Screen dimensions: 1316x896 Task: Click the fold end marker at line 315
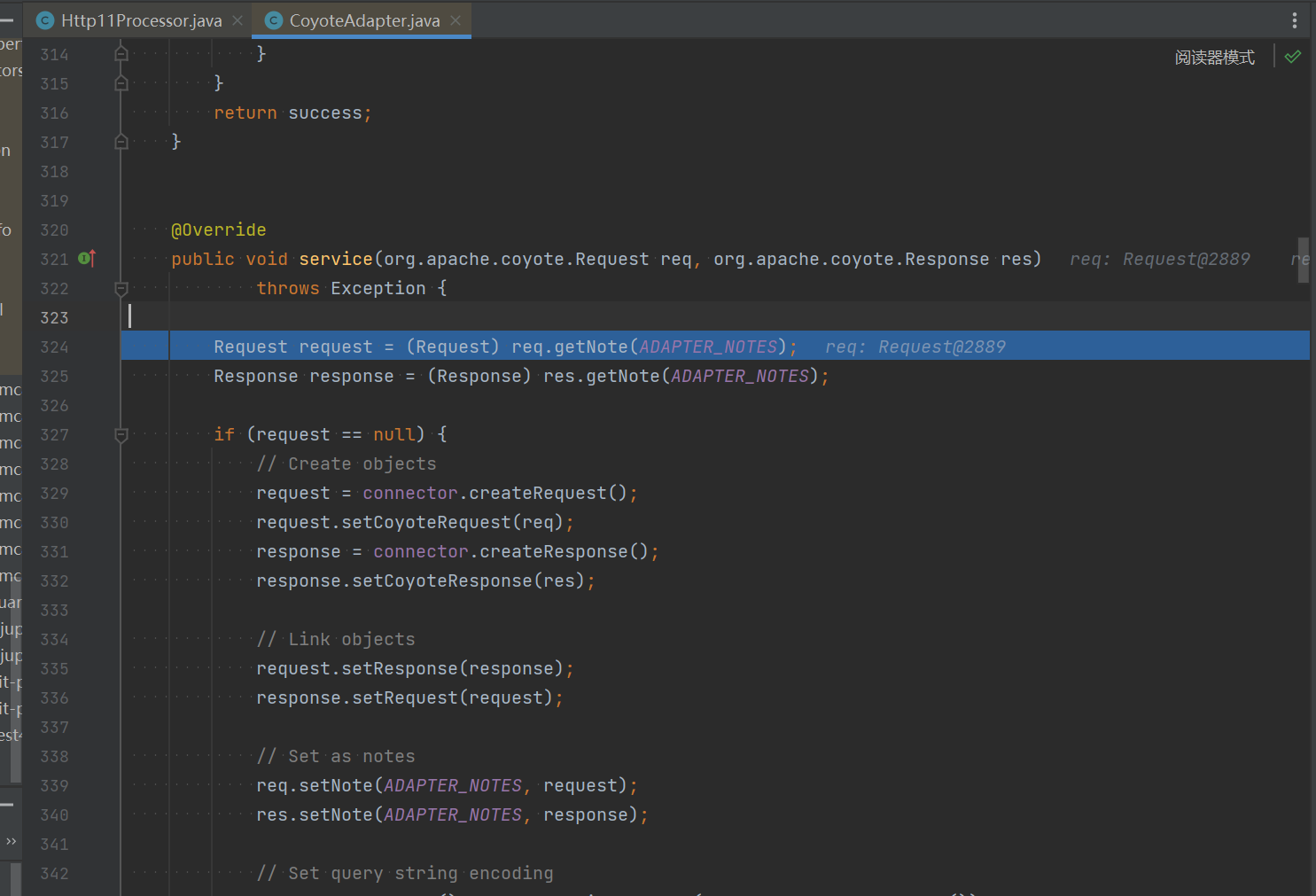pyautogui.click(x=121, y=83)
